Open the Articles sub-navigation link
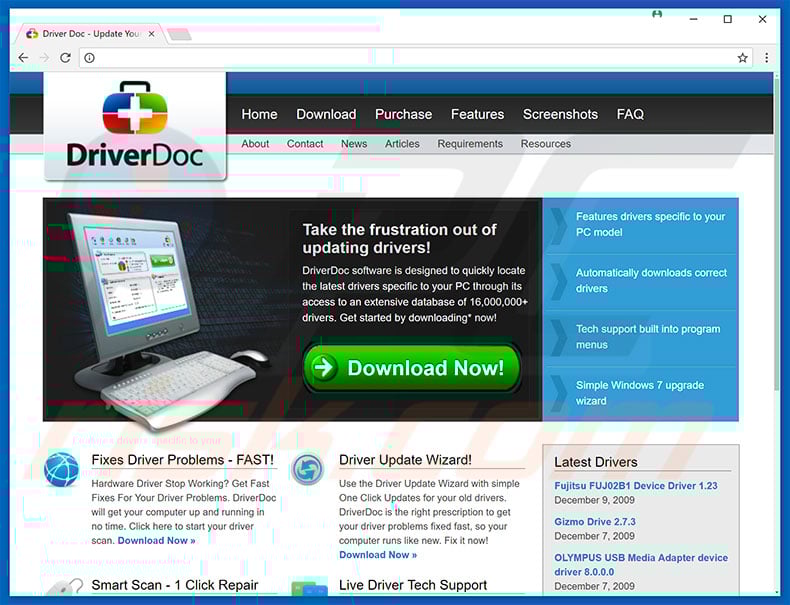This screenshot has width=790, height=605. point(402,144)
